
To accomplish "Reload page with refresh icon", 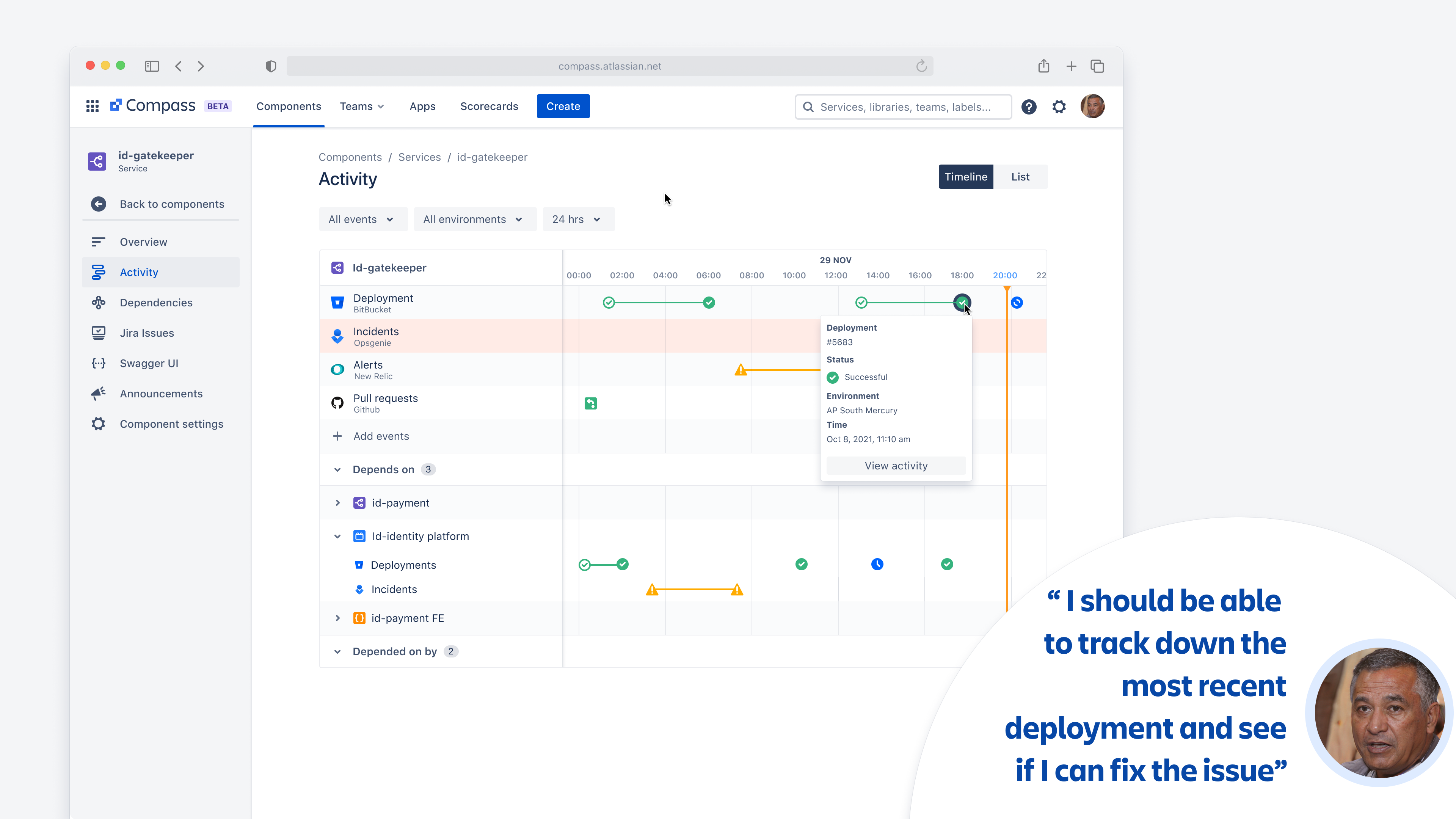I will click(x=921, y=66).
